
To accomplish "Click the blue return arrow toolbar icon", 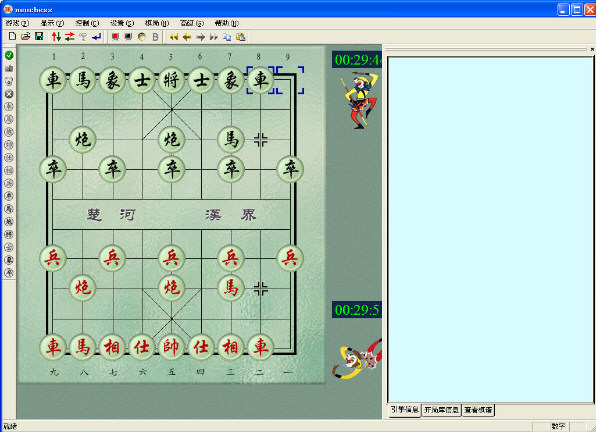I will click(97, 36).
